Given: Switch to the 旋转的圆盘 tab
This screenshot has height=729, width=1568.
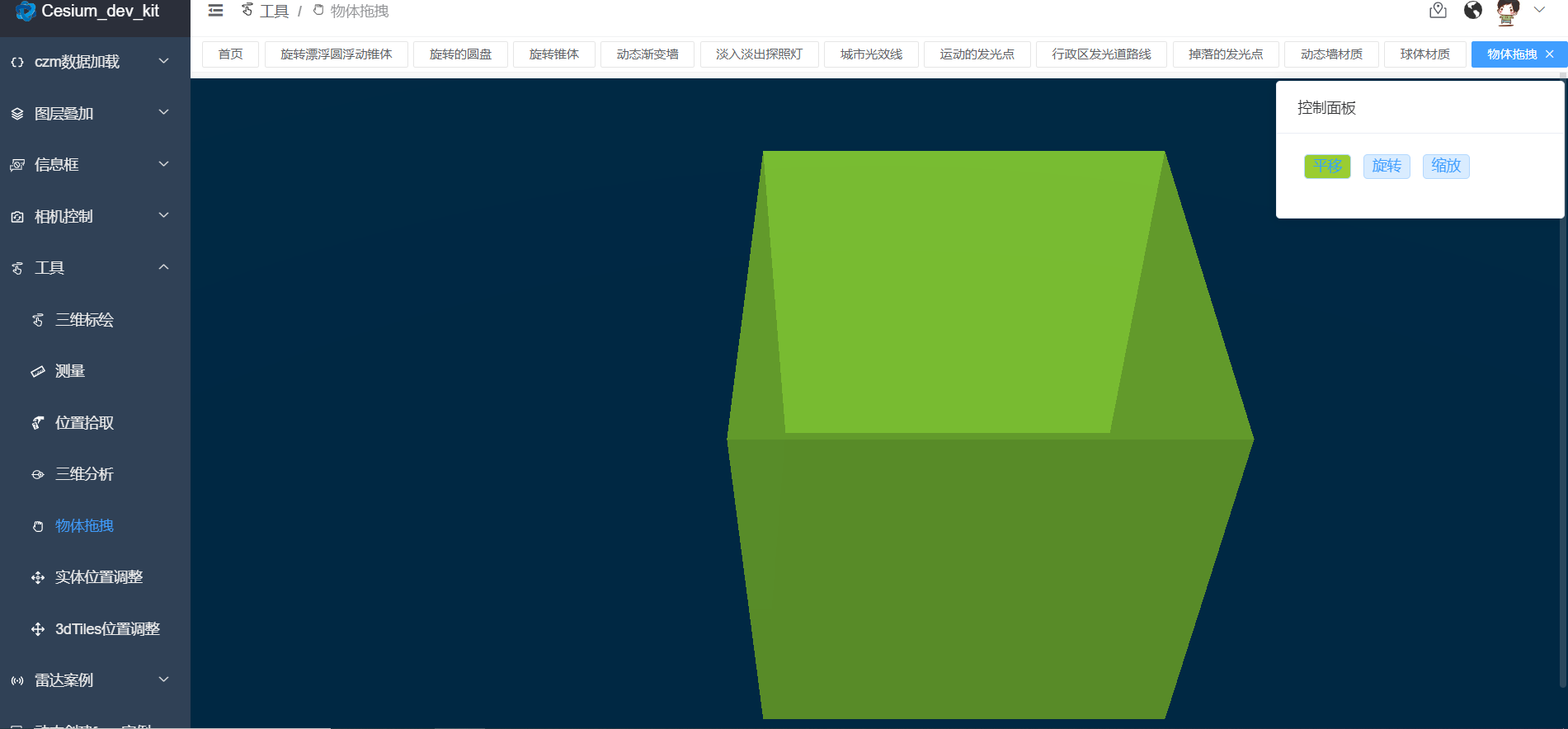Looking at the screenshot, I should (461, 54).
